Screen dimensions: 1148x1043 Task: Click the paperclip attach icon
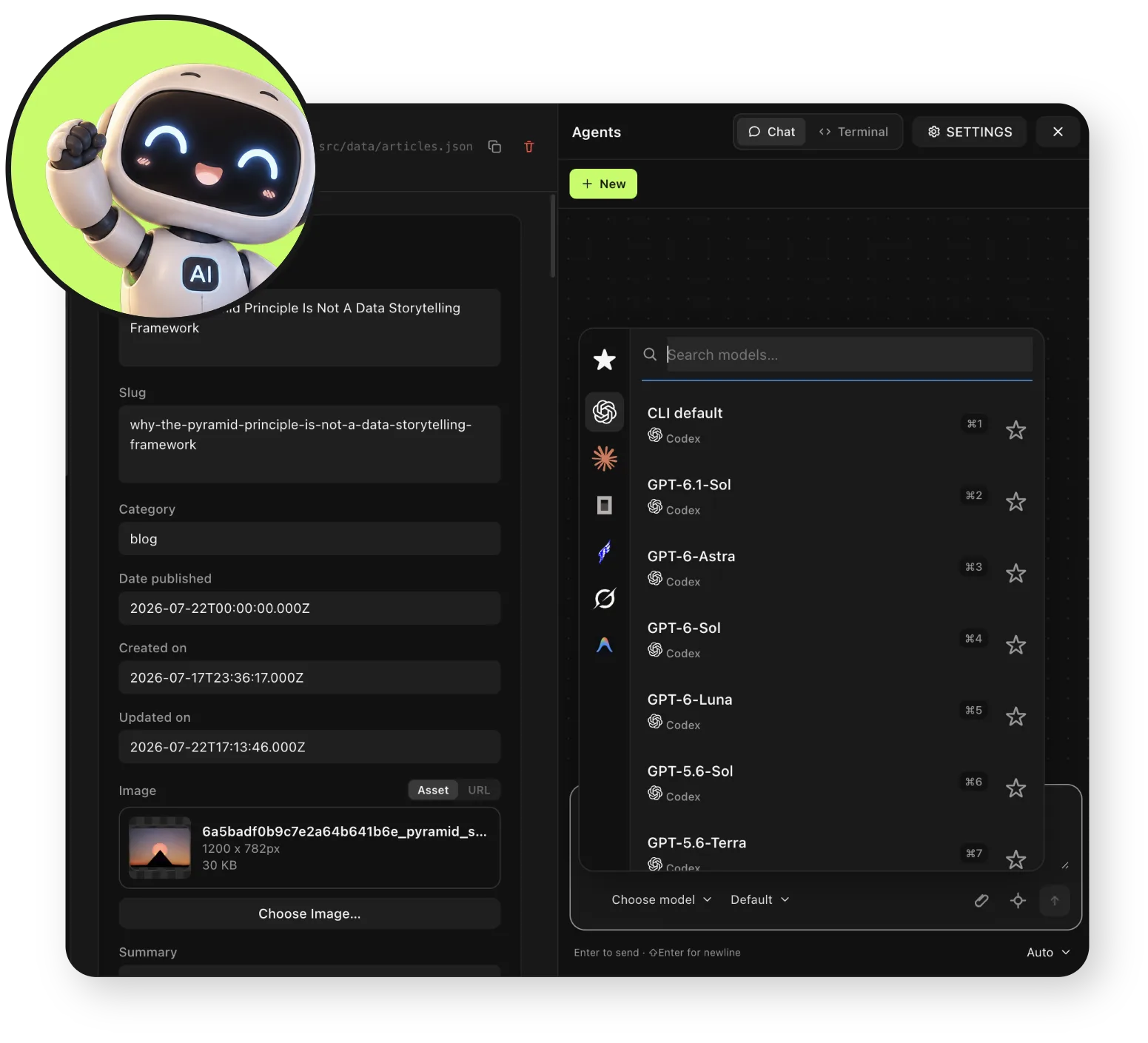click(981, 900)
